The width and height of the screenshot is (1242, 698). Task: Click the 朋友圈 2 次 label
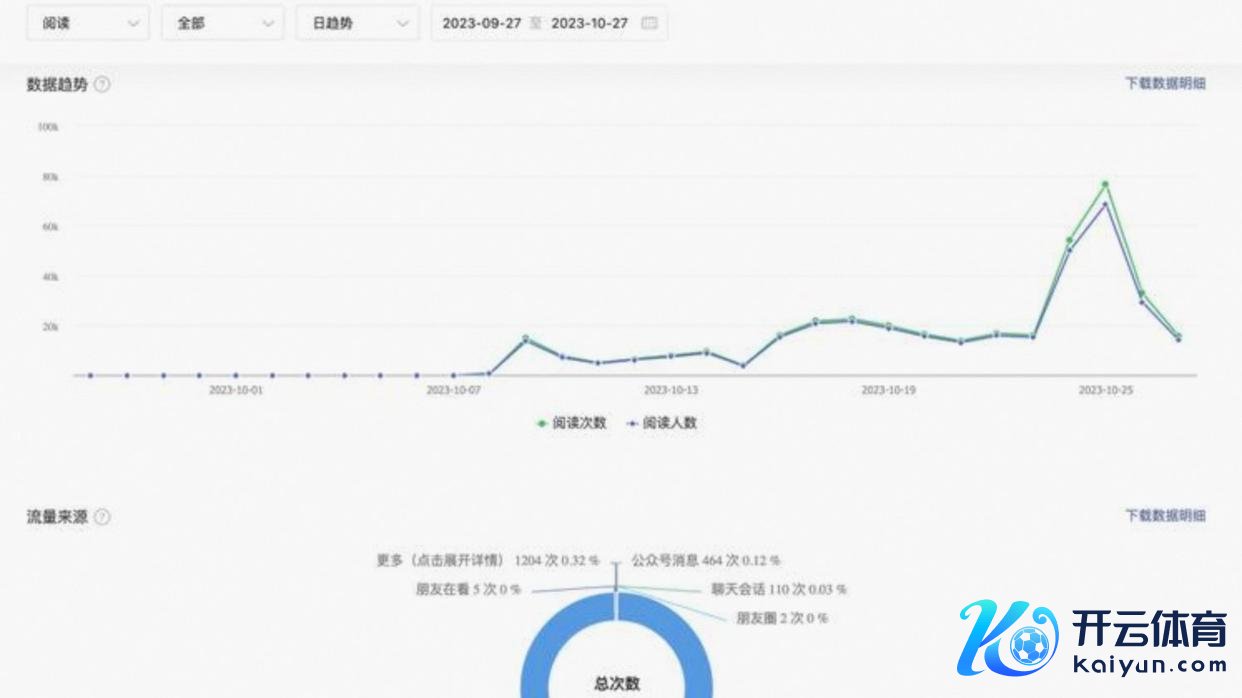click(782, 619)
